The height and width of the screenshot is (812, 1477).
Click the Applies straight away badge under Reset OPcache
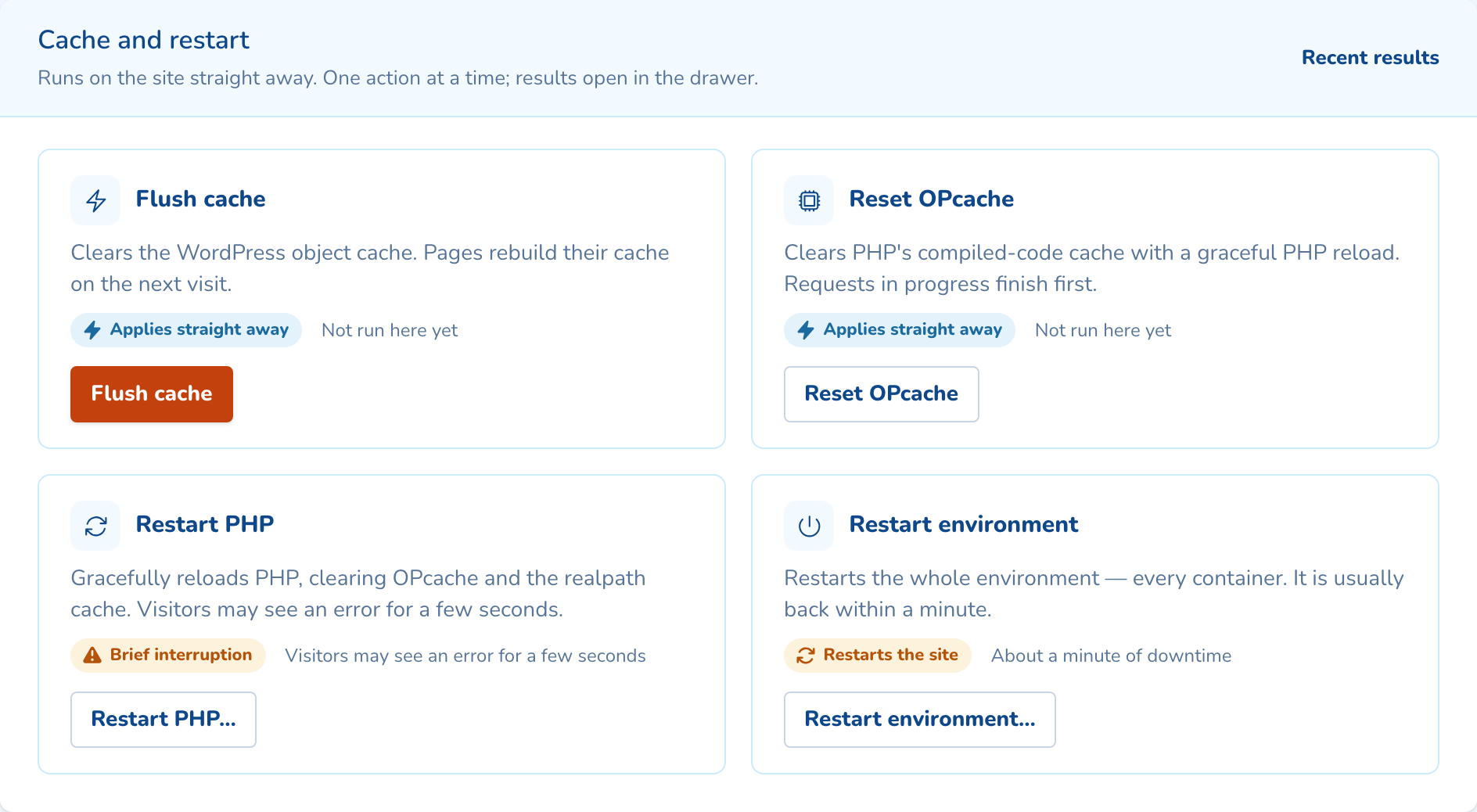[x=900, y=330]
